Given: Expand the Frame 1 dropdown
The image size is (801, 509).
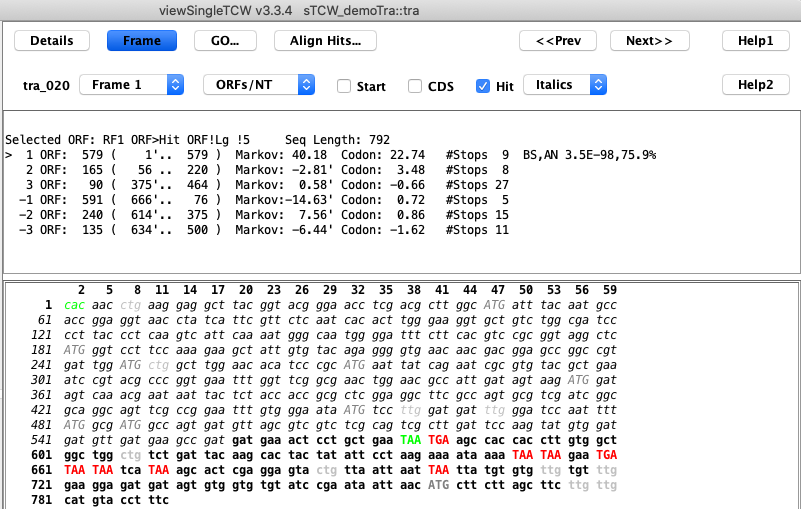Looking at the screenshot, I should [131, 85].
